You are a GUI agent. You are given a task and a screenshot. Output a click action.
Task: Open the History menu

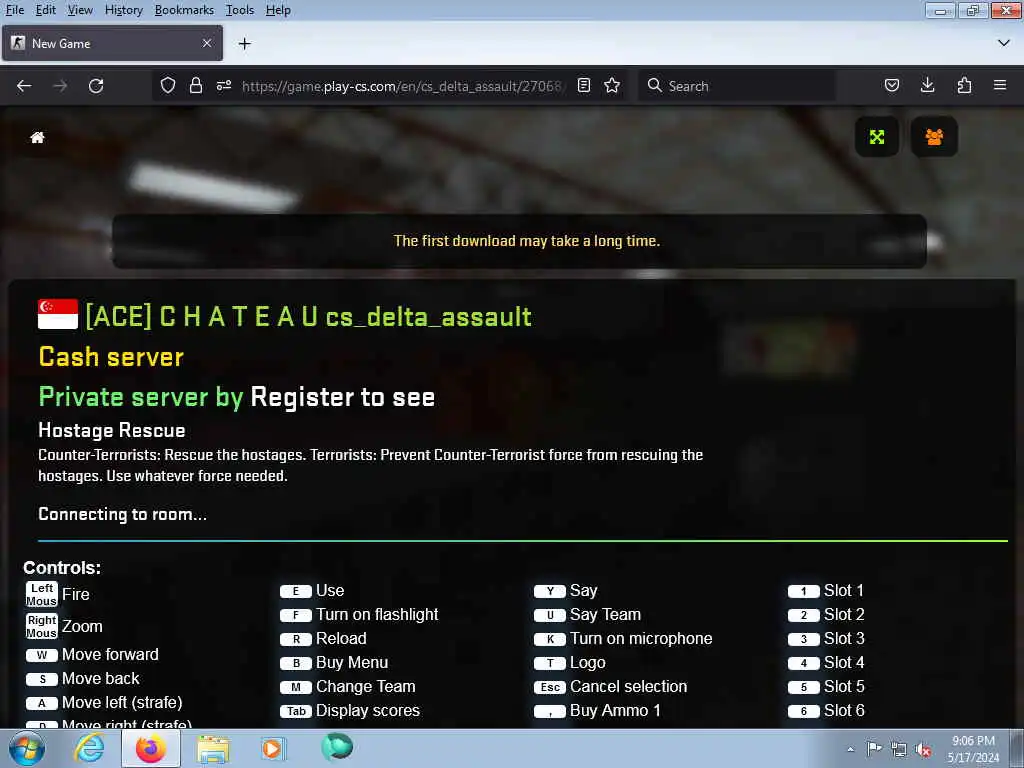point(123,10)
